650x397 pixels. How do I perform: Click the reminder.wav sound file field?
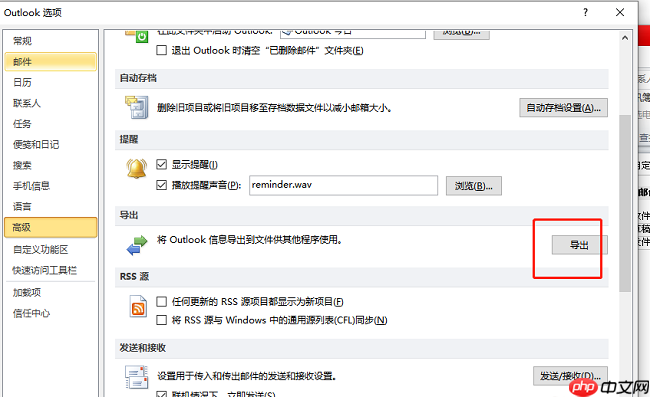(x=343, y=185)
